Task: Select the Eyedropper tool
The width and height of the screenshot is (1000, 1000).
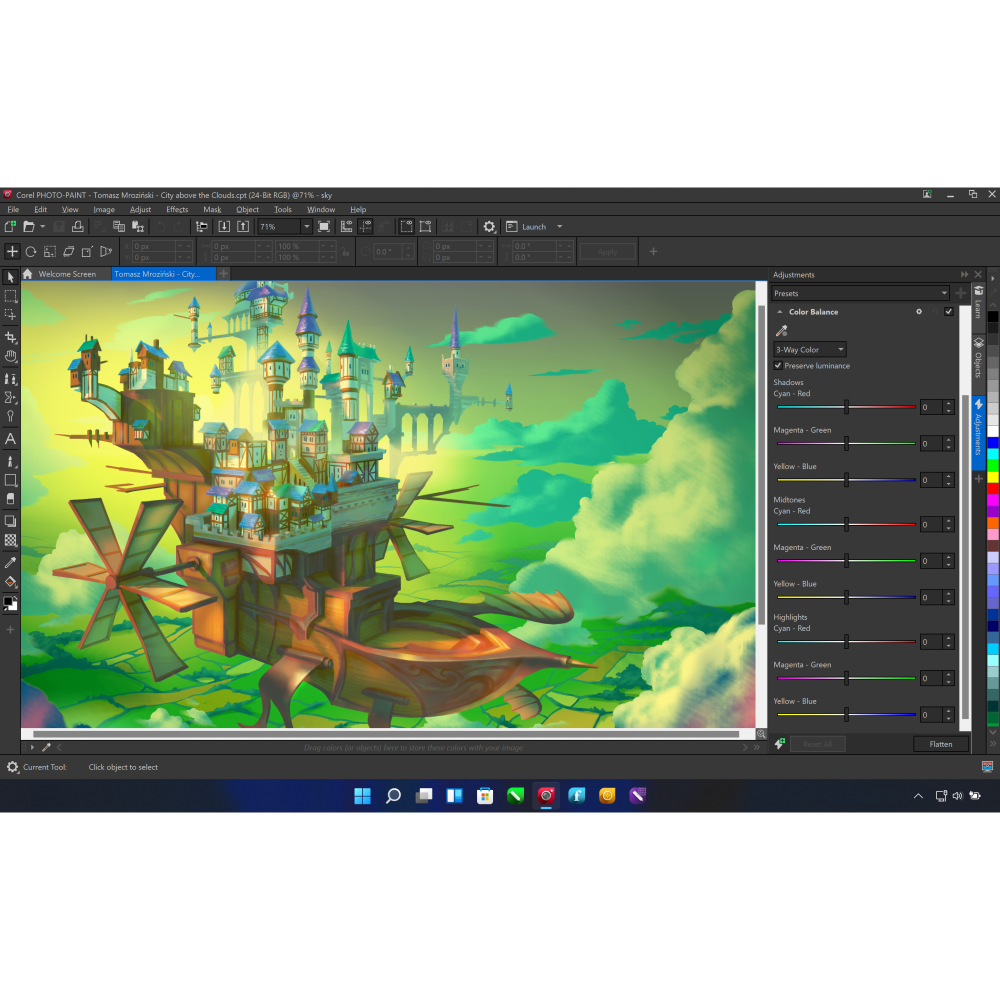Action: [12, 564]
